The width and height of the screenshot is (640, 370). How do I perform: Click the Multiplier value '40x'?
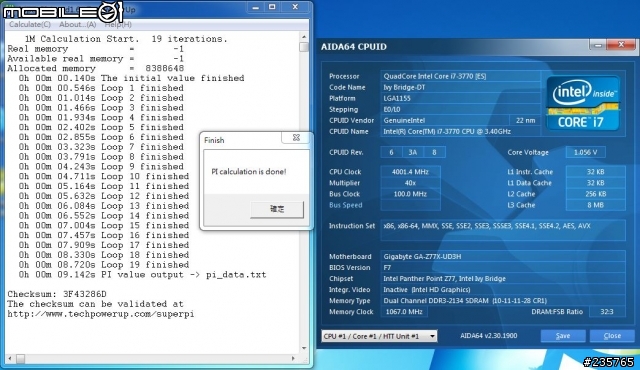click(x=410, y=183)
